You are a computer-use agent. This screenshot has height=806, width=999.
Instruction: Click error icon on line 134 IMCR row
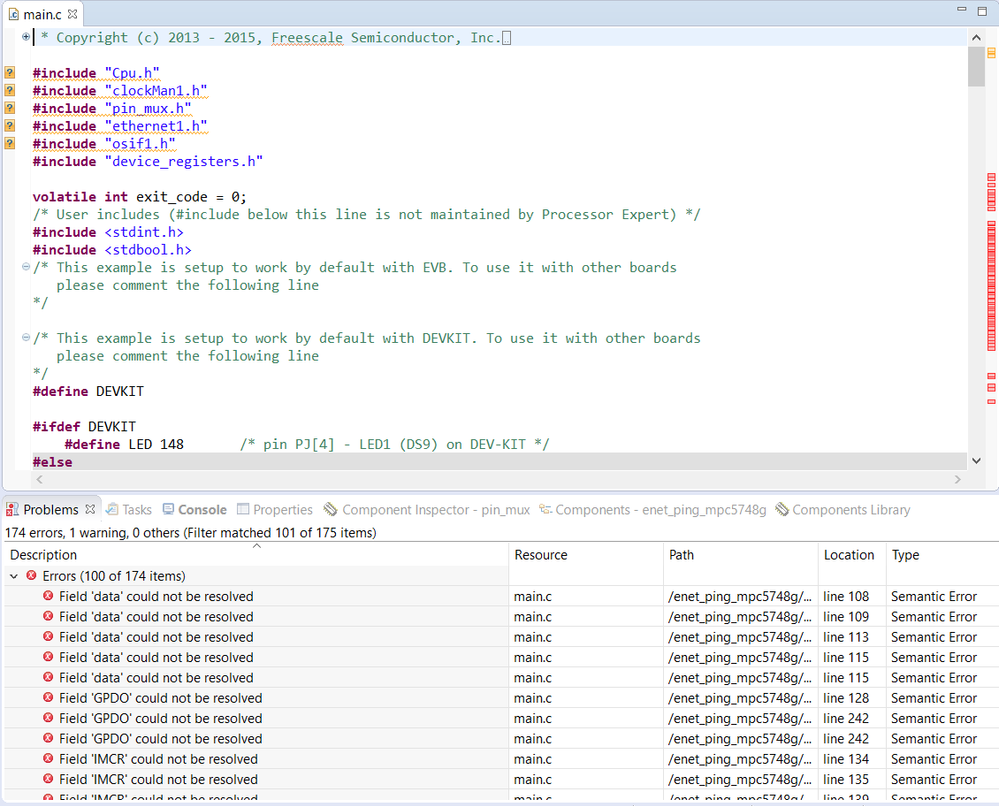(48, 759)
